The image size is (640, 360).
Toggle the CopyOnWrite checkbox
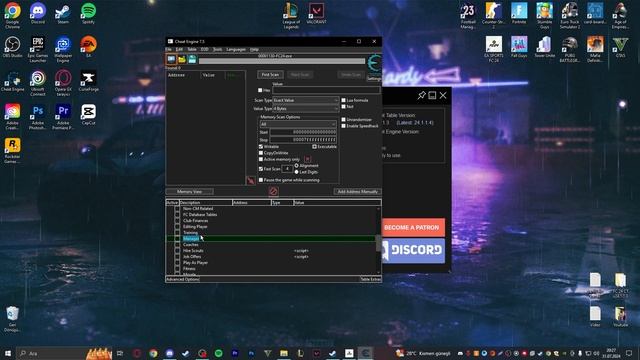coord(261,153)
